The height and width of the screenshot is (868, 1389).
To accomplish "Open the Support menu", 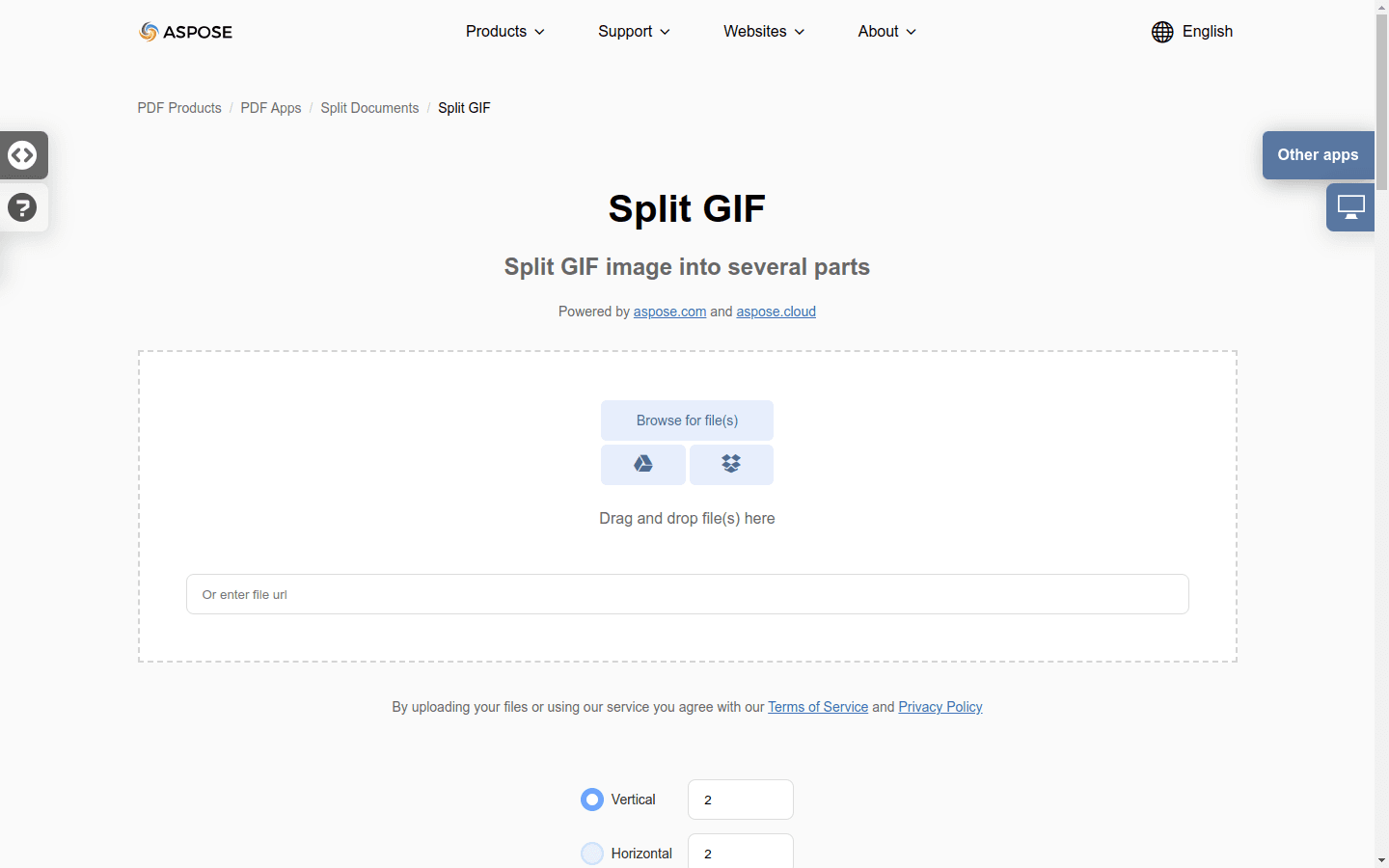I will pos(633,31).
